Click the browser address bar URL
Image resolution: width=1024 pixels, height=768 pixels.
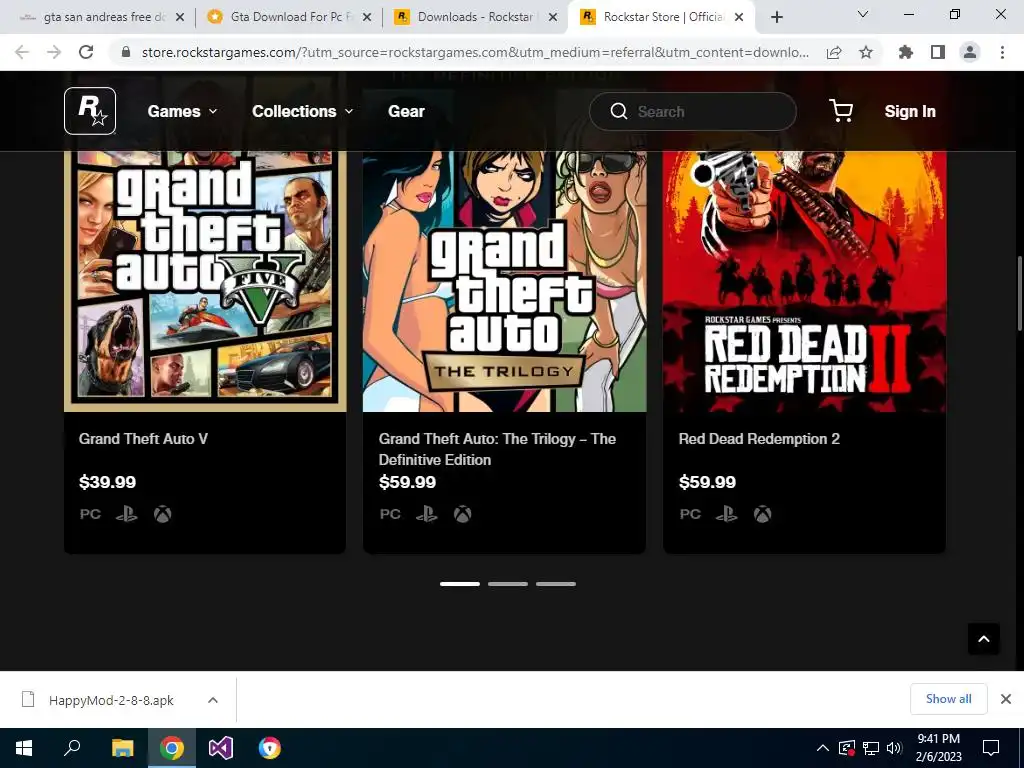tap(475, 52)
